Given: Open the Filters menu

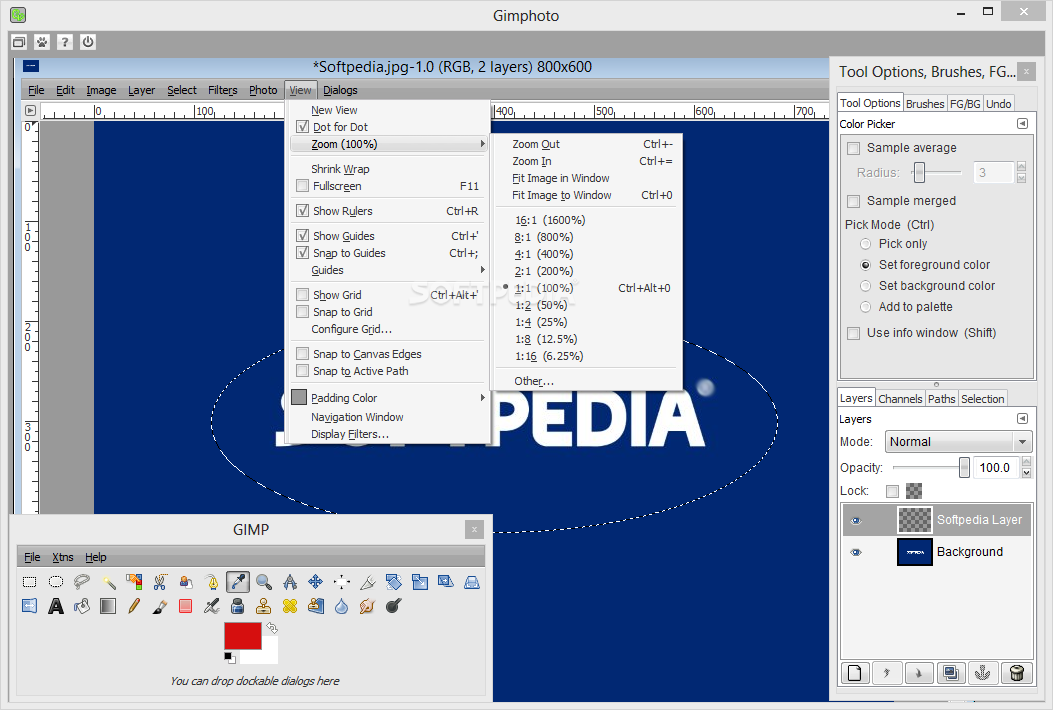Looking at the screenshot, I should [x=222, y=90].
